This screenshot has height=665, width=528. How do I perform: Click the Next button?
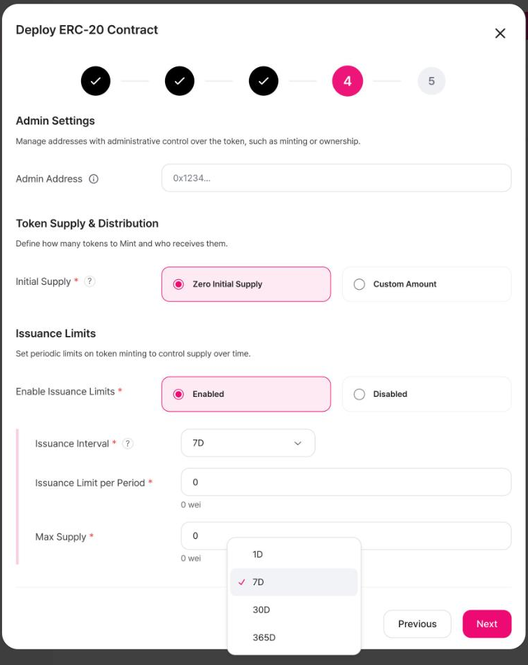(x=487, y=624)
